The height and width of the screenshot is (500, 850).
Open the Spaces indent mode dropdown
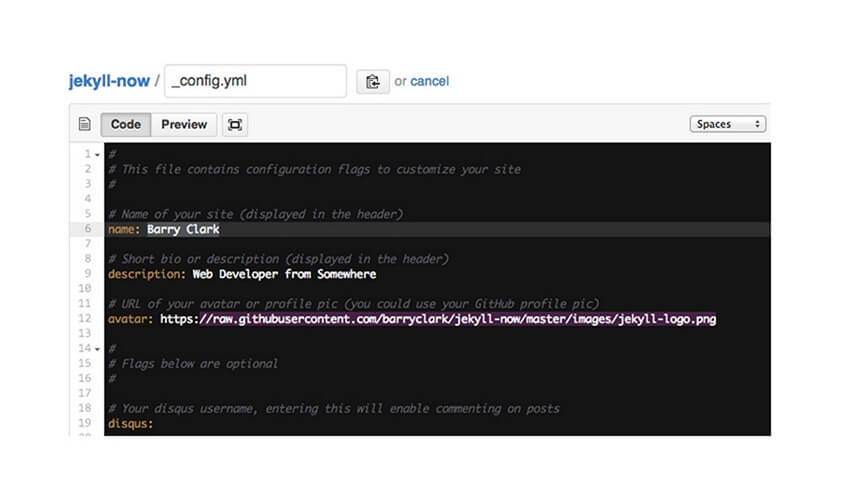pyautogui.click(x=727, y=124)
